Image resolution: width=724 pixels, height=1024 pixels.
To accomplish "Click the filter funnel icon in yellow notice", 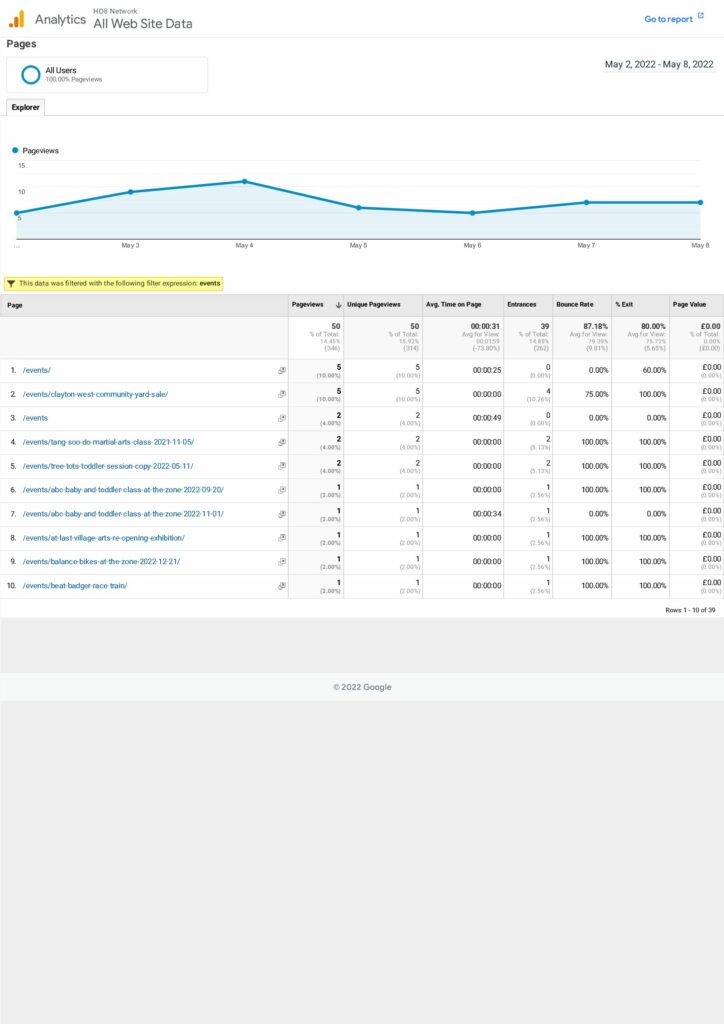I will (11, 283).
